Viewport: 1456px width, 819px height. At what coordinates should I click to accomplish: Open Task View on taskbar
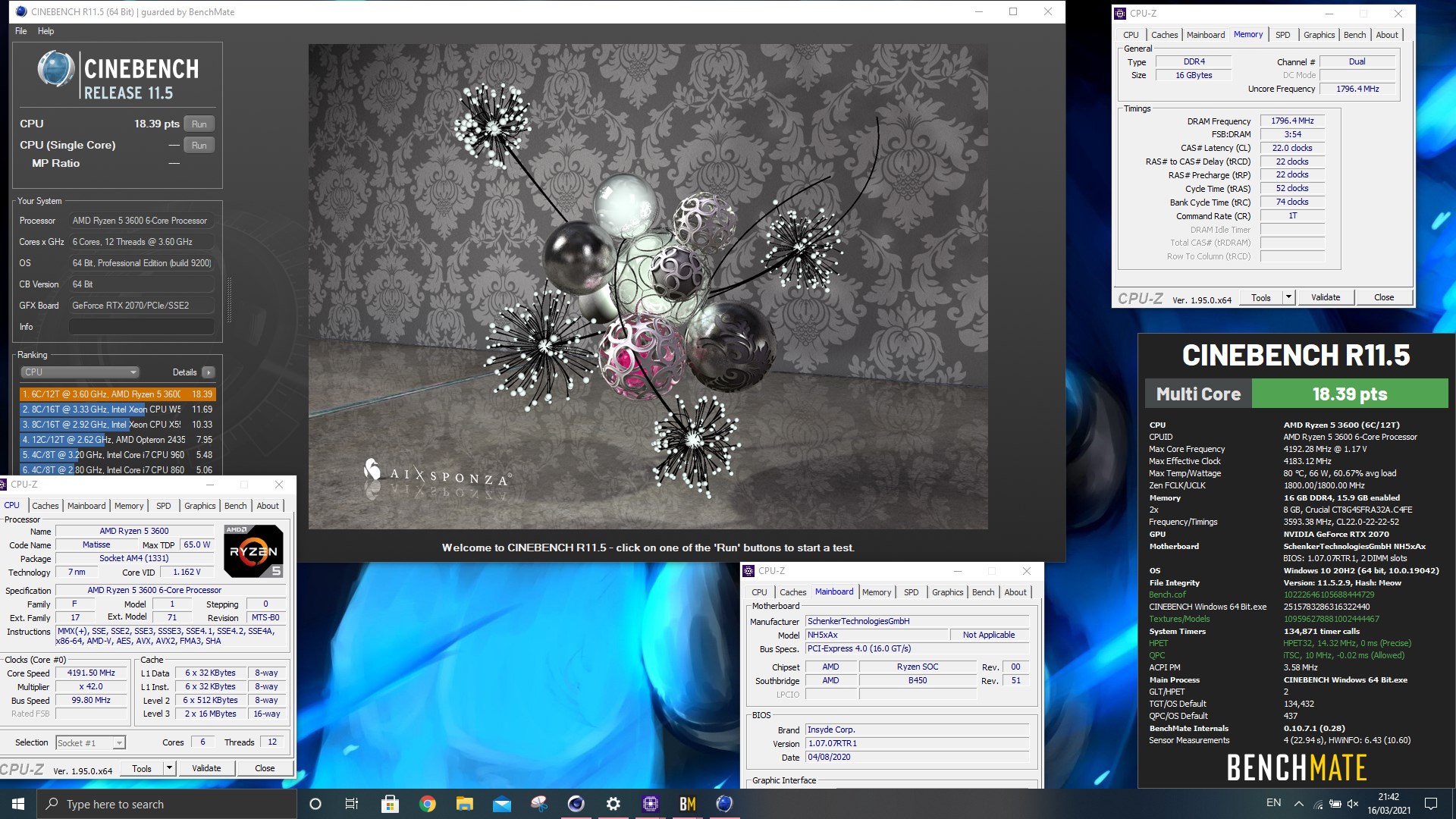[352, 804]
